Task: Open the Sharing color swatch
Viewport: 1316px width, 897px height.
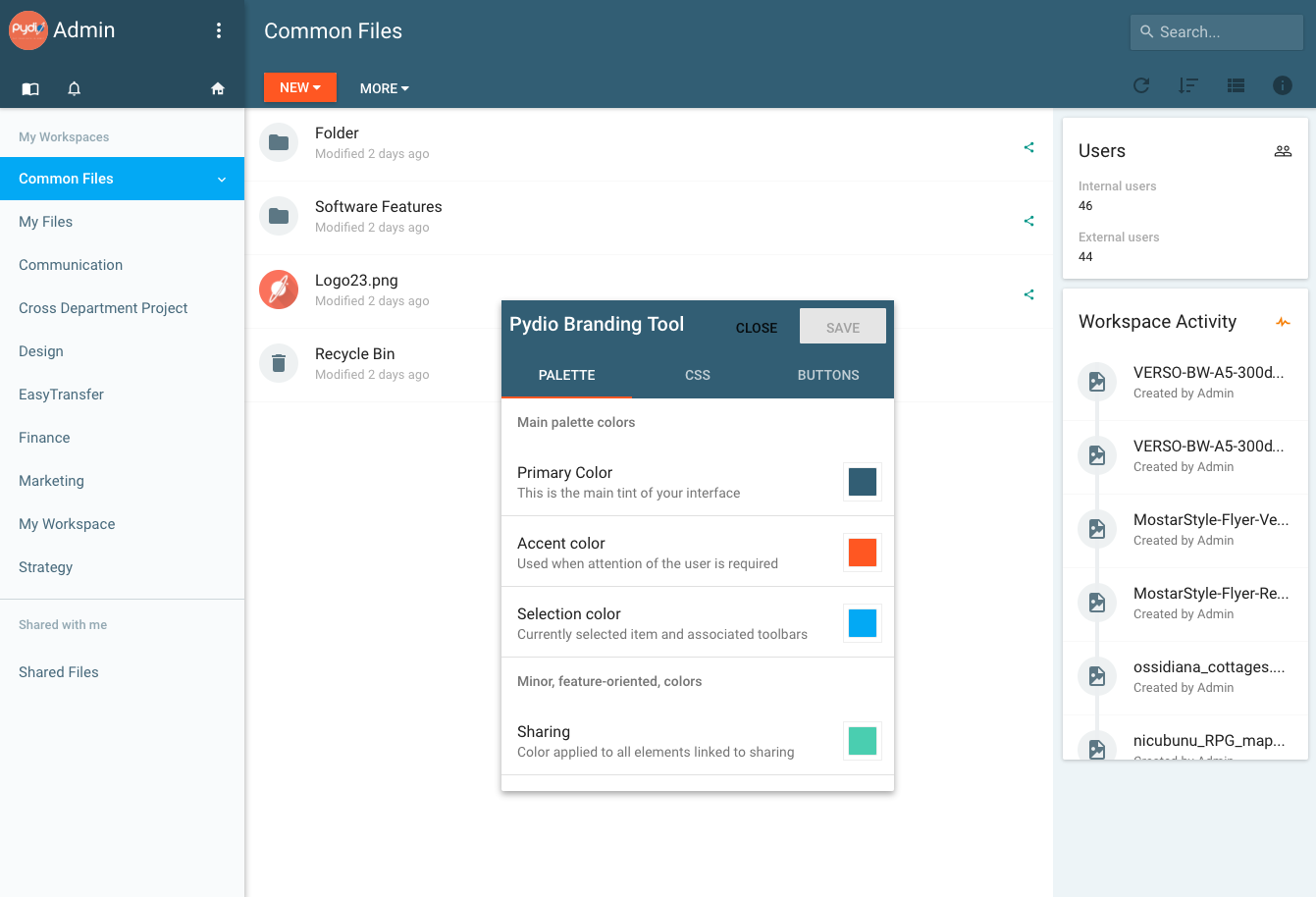Action: click(x=863, y=741)
